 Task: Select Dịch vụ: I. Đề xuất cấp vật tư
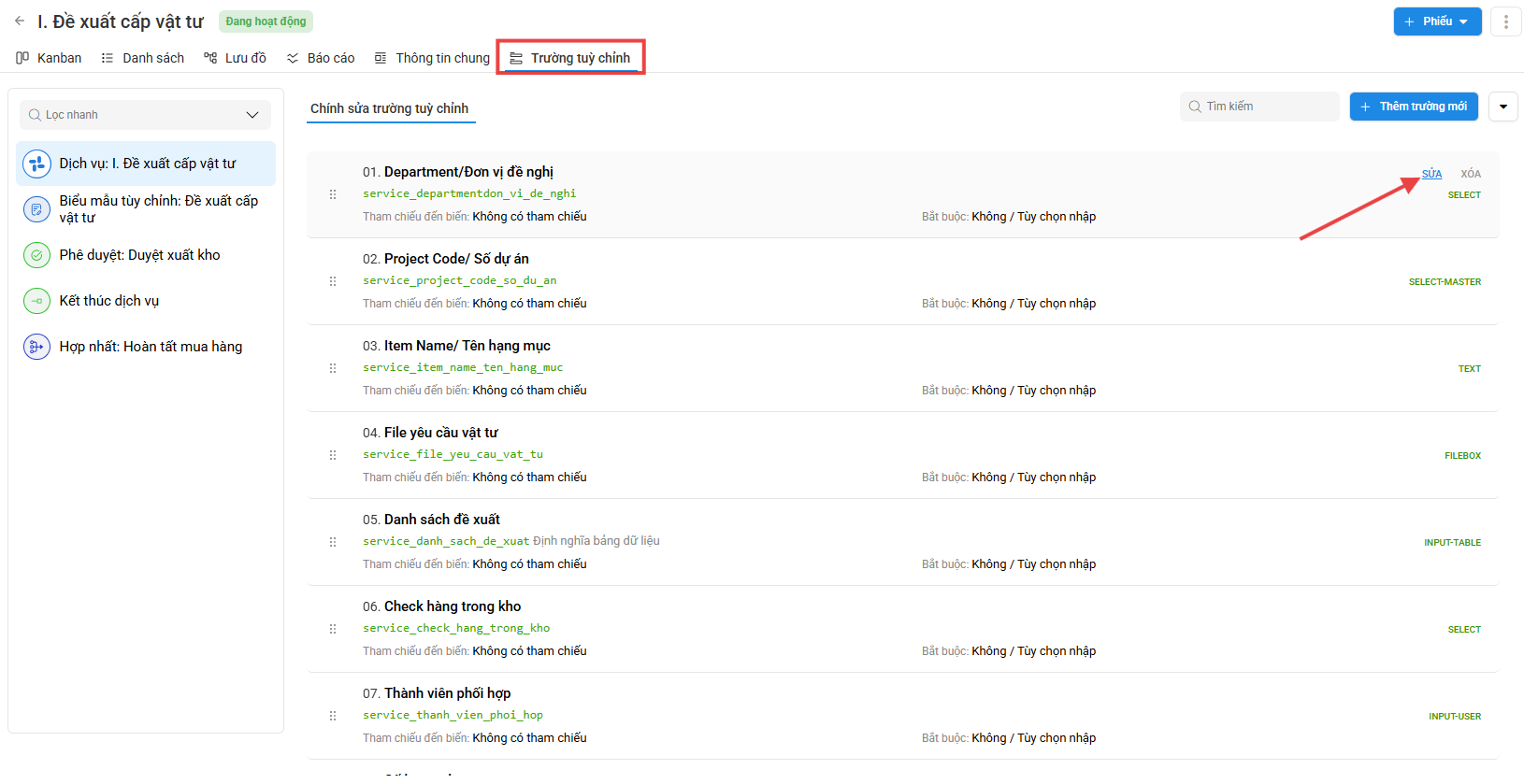pyautogui.click(x=146, y=164)
